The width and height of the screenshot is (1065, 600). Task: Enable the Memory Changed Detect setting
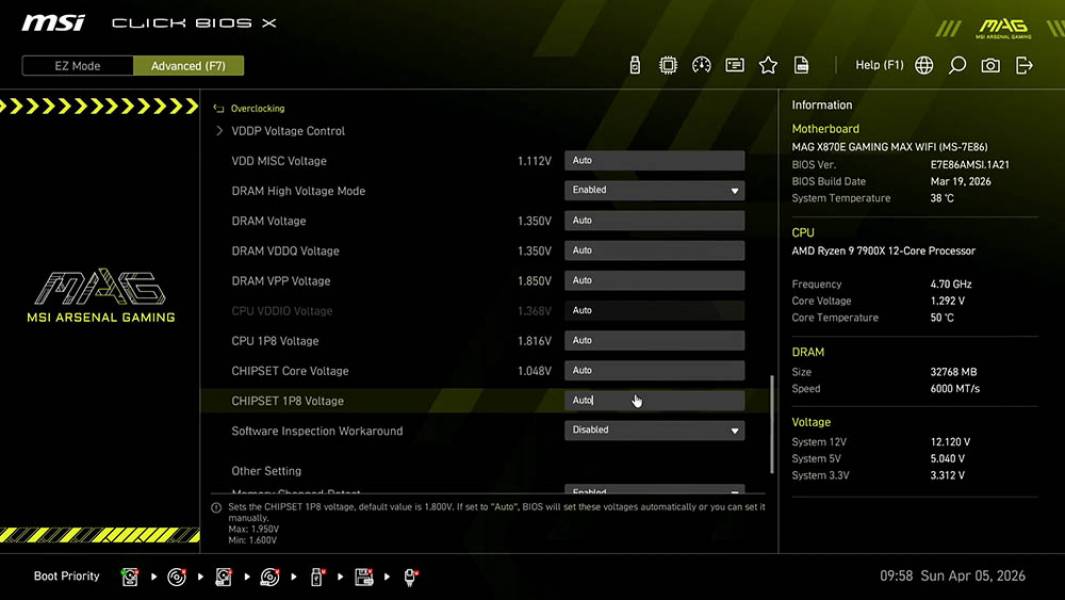pos(653,492)
